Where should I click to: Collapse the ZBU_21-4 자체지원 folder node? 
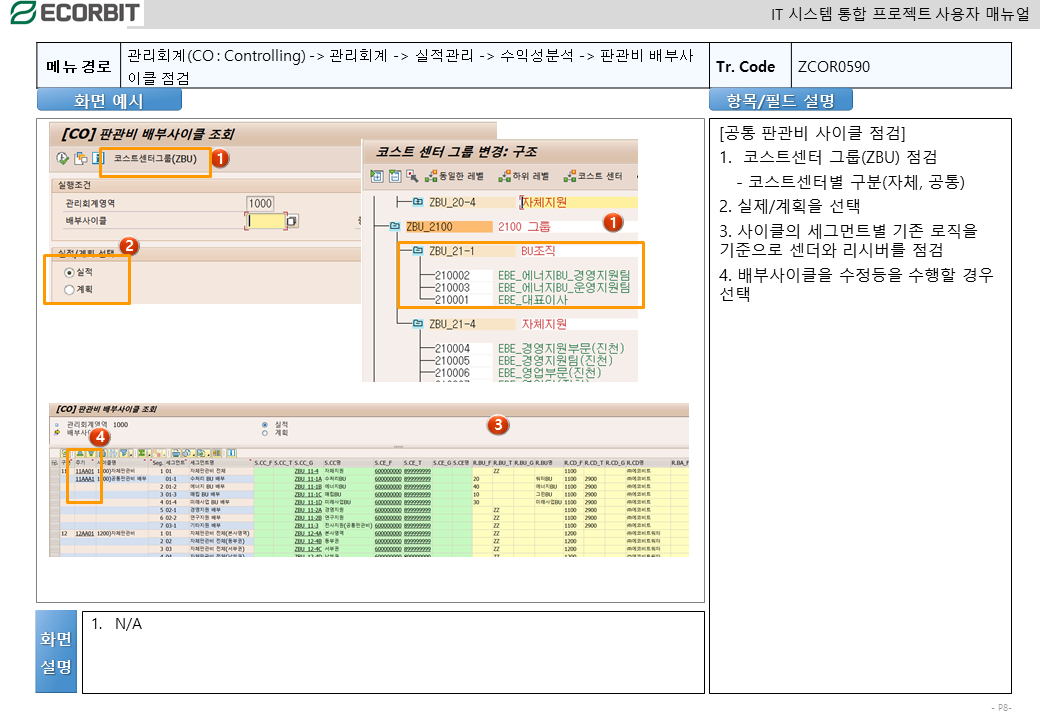(x=418, y=324)
